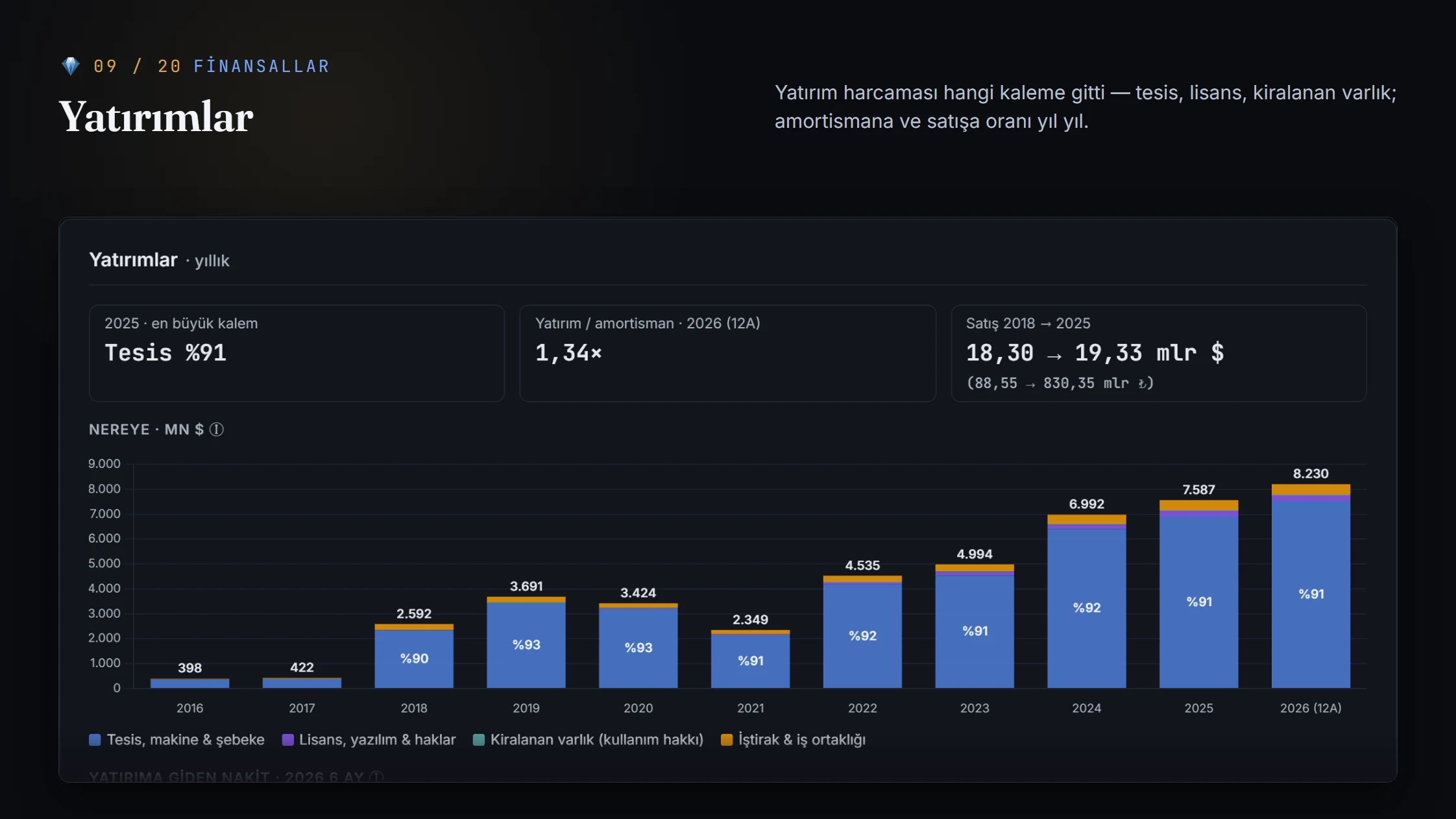The width and height of the screenshot is (1456, 819).
Task: Toggle the İştirak & iş ortaklığı legend swatch
Action: coord(727,740)
